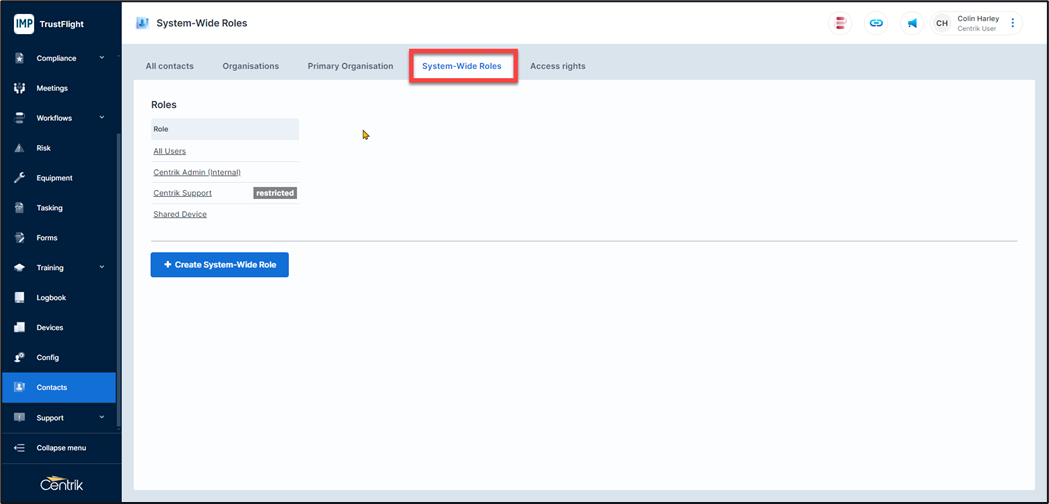Click the System-Wide Roles page title
Screen dimensions: 1049x504
[x=202, y=23]
